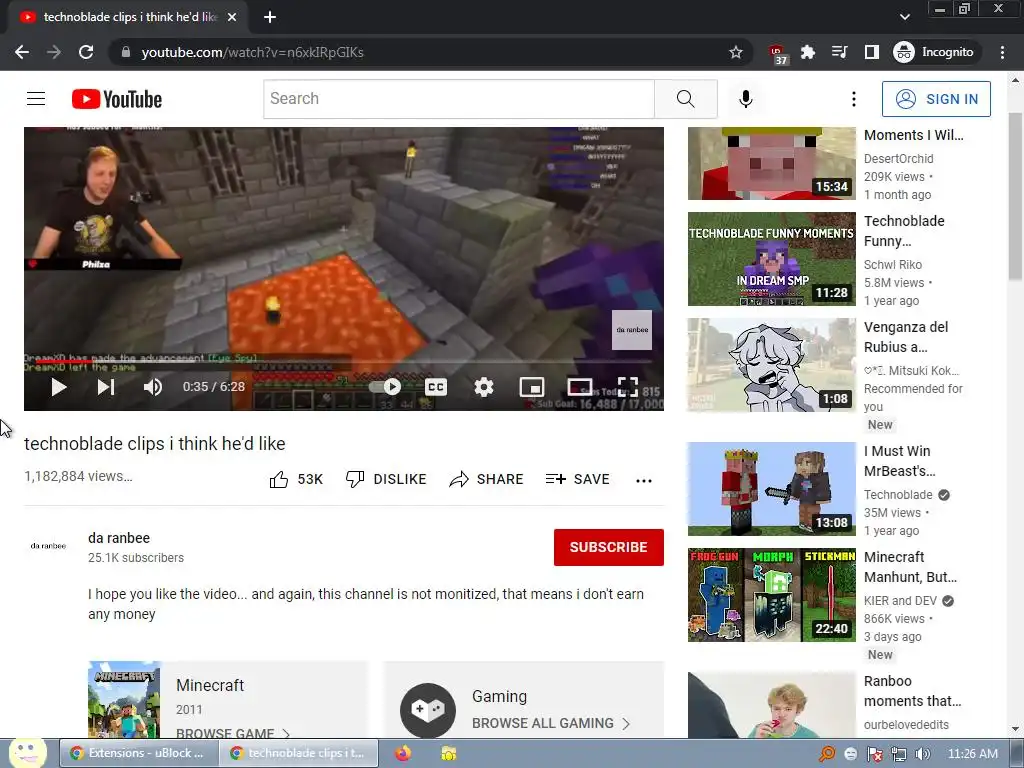The height and width of the screenshot is (768, 1024).
Task: Subscribe to da ranbee channel
Action: [x=609, y=547]
